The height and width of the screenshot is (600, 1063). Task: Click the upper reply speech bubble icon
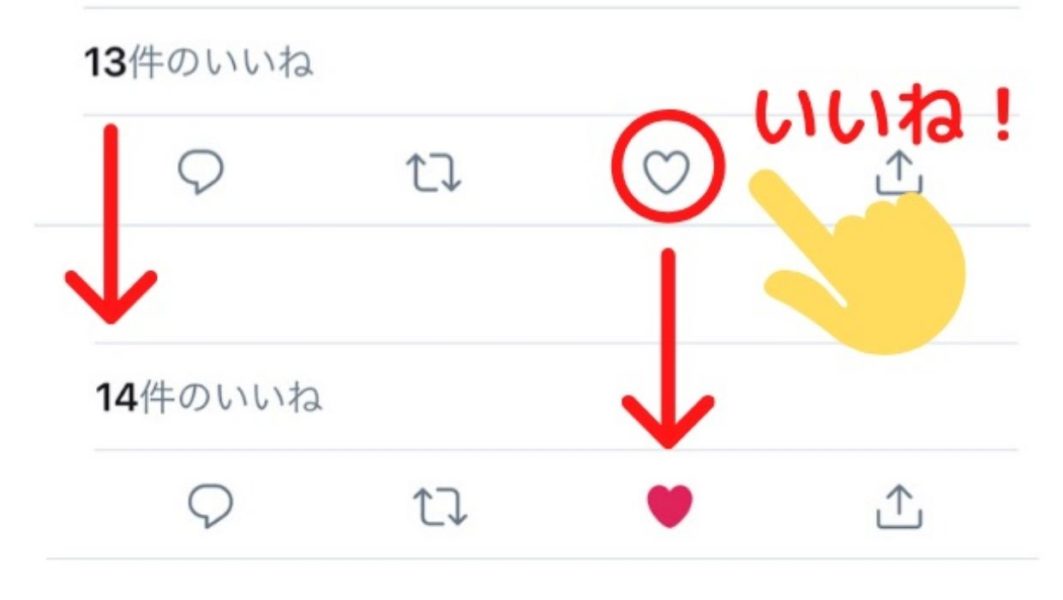tap(201, 171)
